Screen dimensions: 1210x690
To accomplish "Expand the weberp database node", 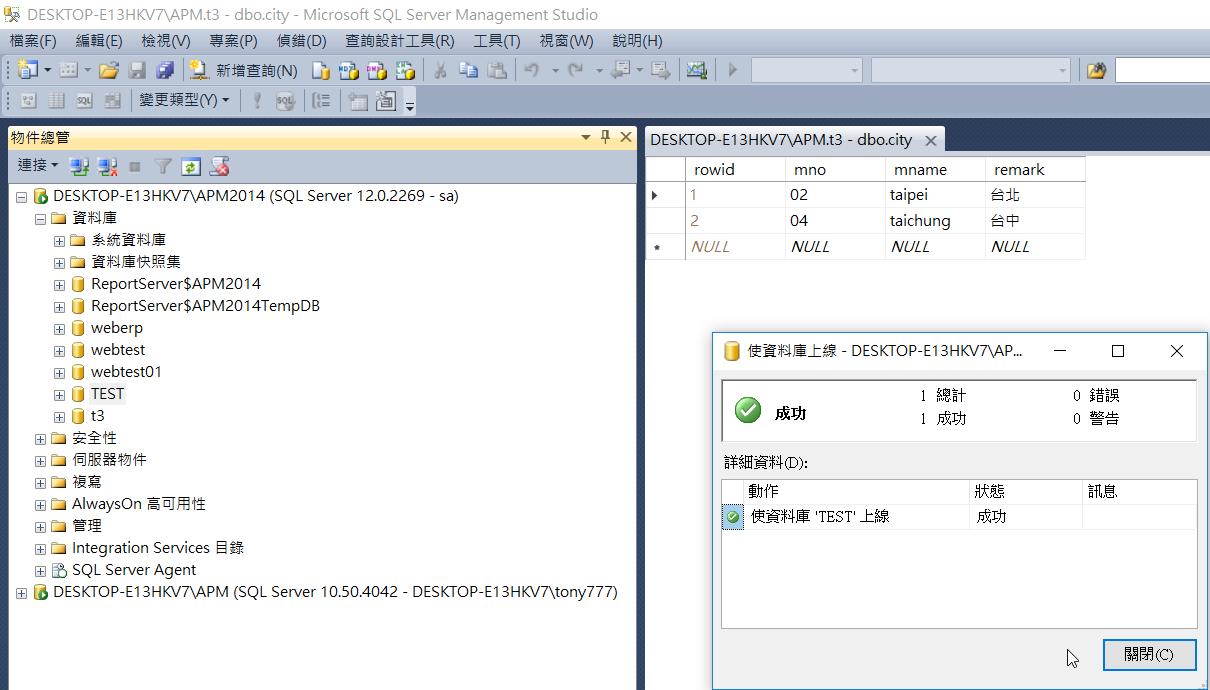I will click(60, 328).
